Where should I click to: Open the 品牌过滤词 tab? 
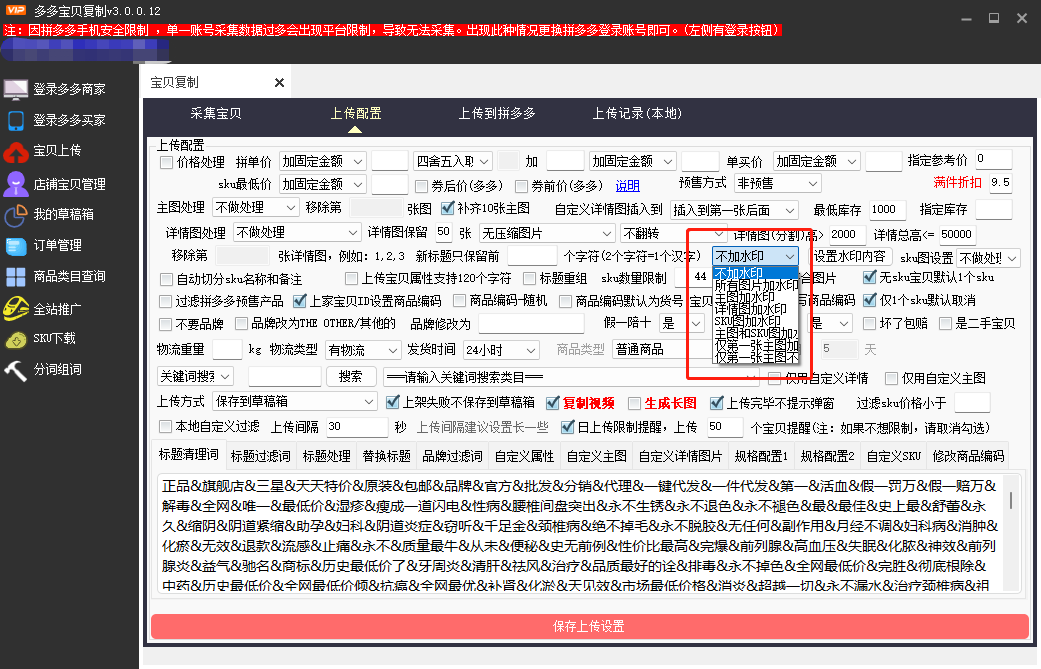point(452,456)
